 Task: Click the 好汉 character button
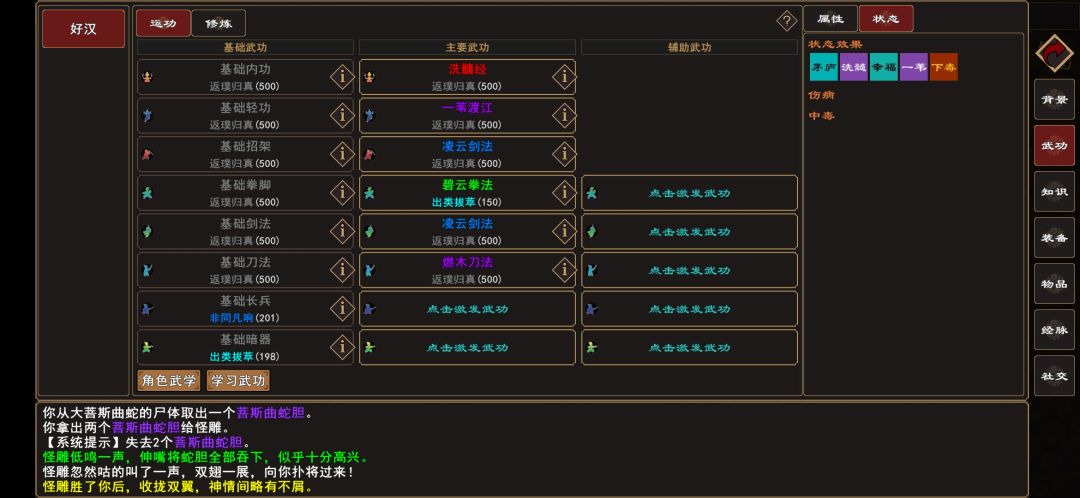83,29
